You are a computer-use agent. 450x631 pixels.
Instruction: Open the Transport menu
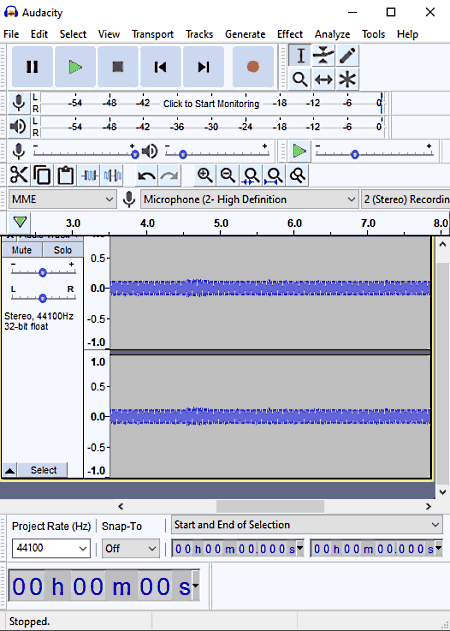153,34
